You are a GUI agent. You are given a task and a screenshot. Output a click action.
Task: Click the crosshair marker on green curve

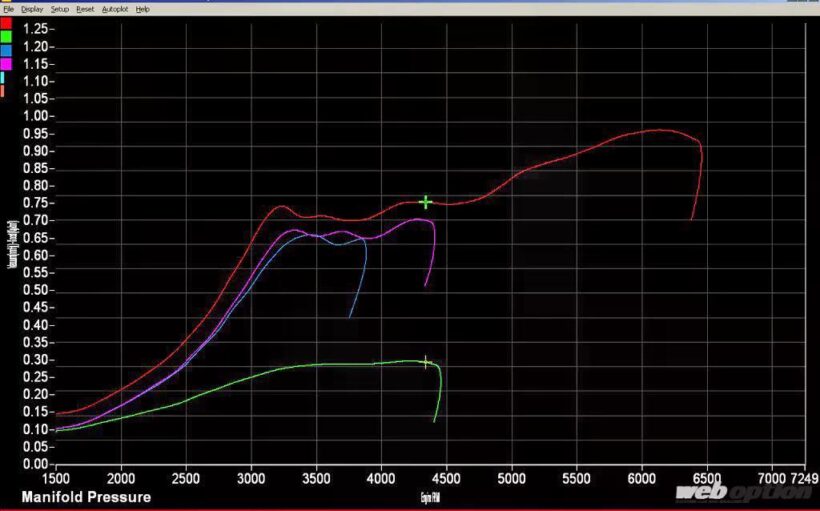426,362
